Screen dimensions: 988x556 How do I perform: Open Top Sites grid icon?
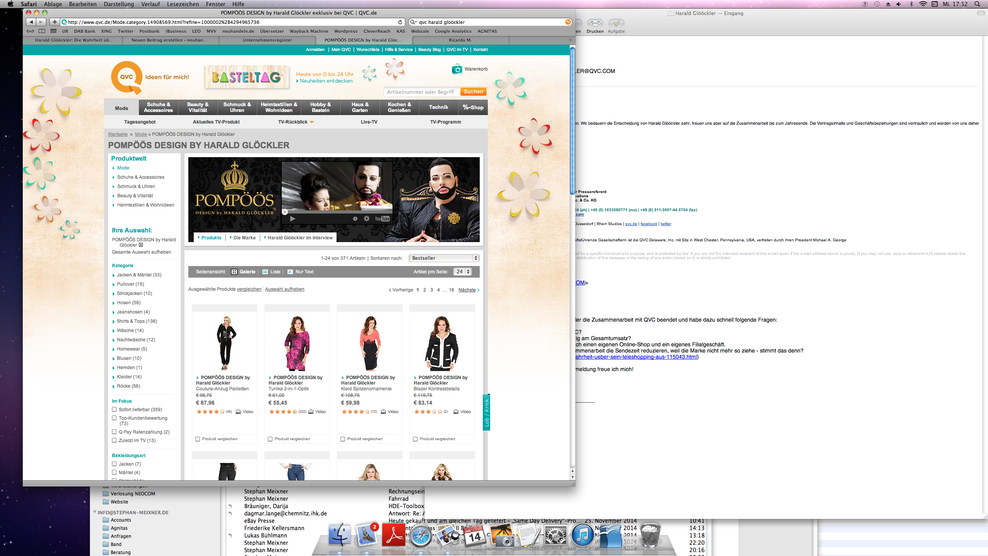tap(53, 31)
